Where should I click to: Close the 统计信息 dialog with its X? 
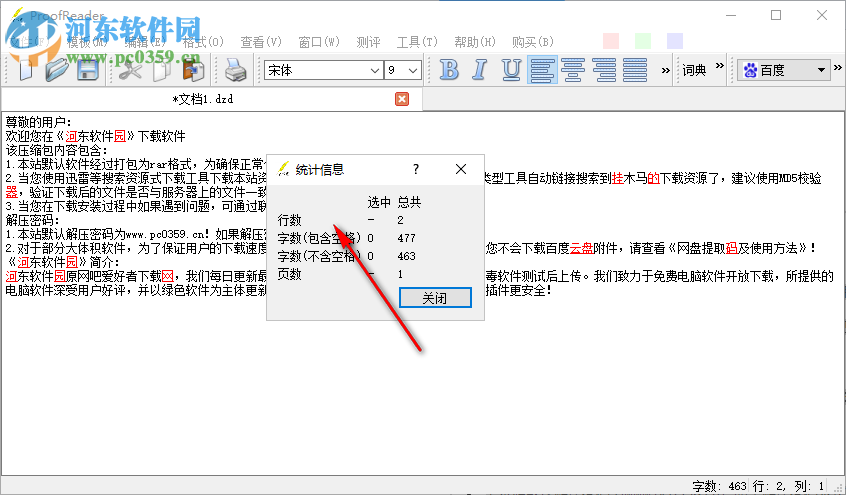[461, 169]
